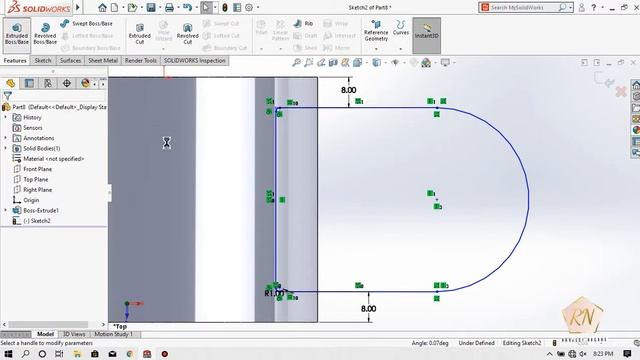Select the Top Plane
This screenshot has height=360, width=640.
coord(31,179)
